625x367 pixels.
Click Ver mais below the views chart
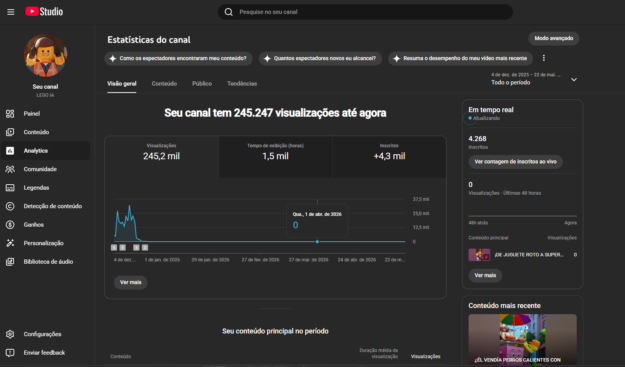(x=131, y=283)
